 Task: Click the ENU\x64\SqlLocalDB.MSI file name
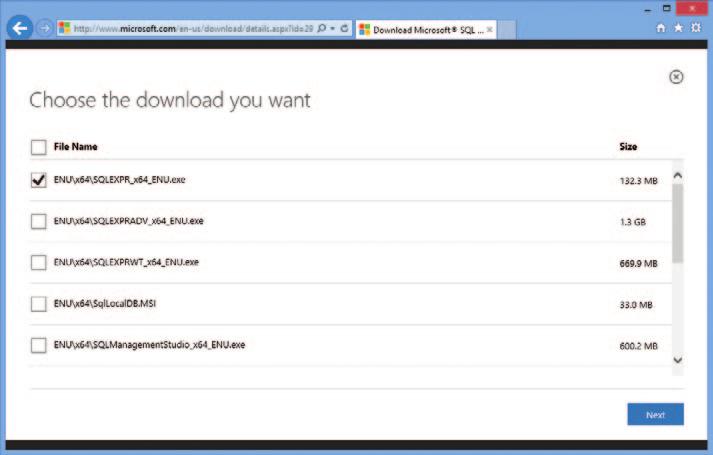[x=105, y=304]
